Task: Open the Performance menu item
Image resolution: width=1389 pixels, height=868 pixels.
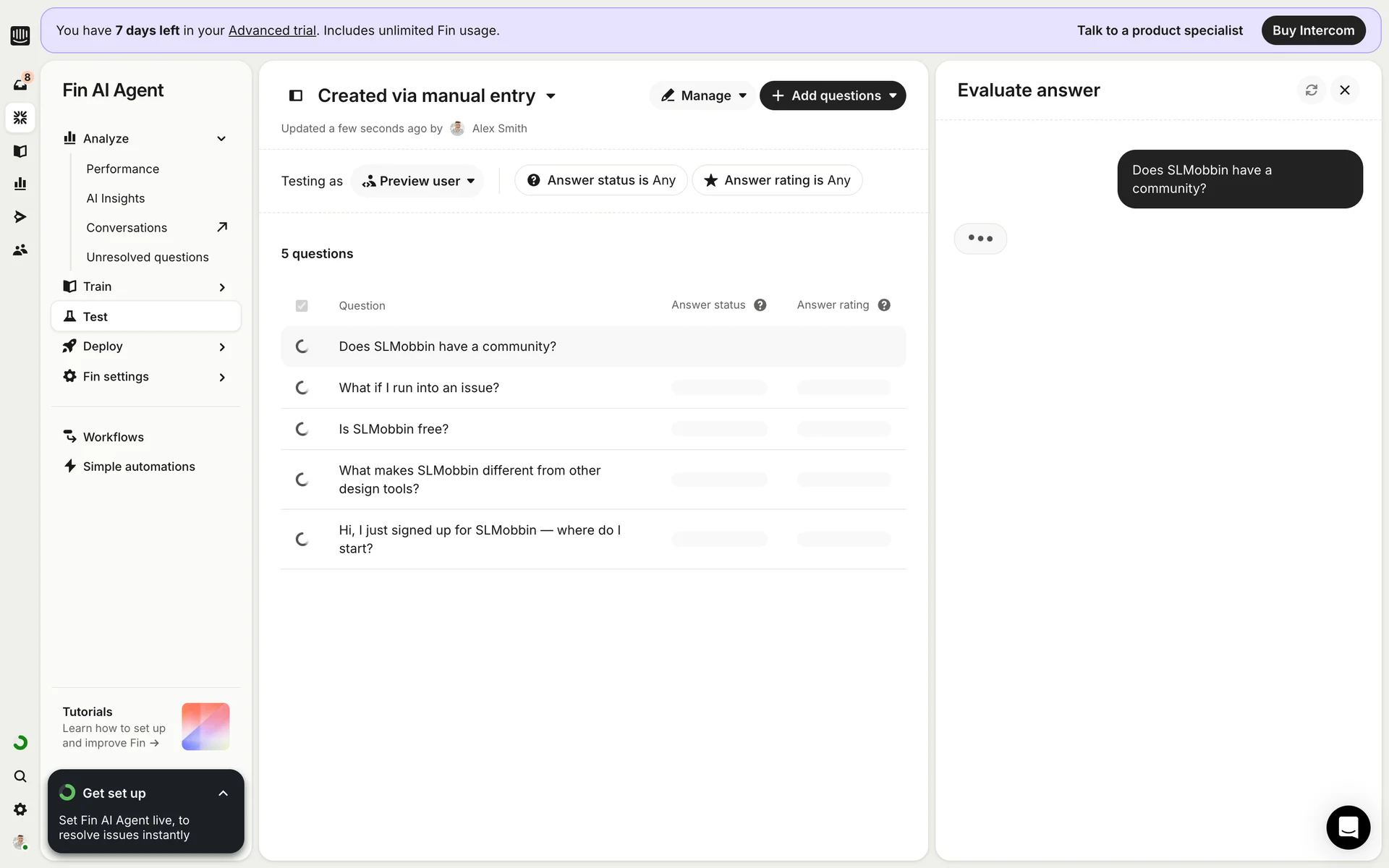Action: [x=122, y=169]
